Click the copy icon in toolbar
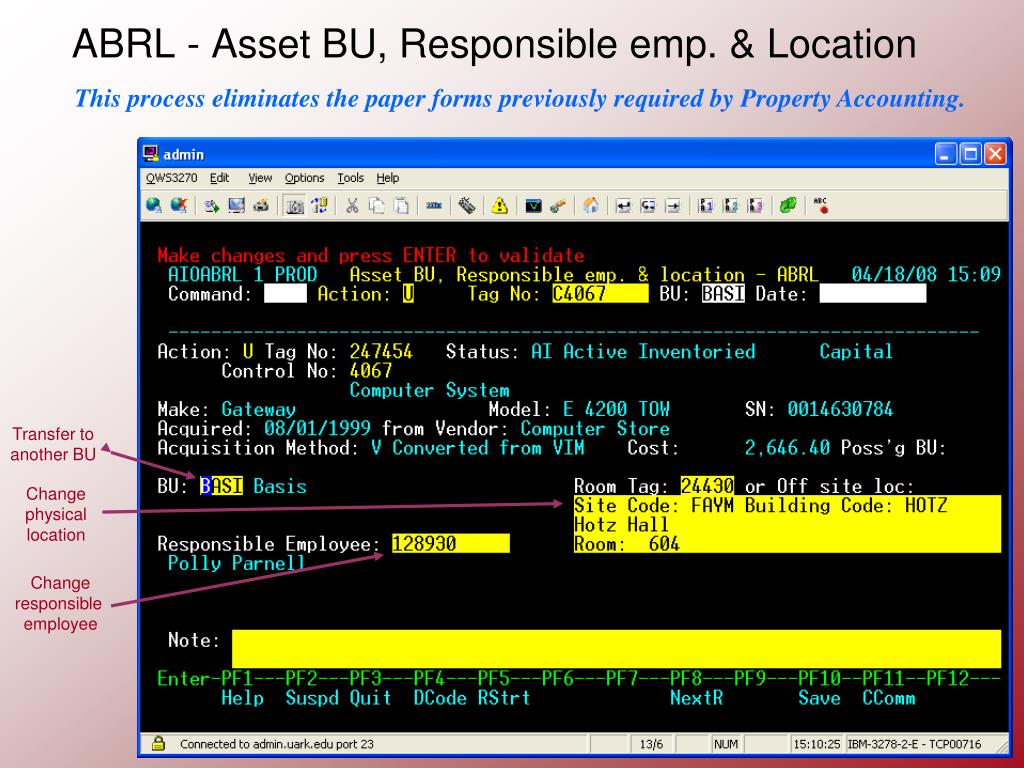This screenshot has height=768, width=1024. (x=377, y=206)
